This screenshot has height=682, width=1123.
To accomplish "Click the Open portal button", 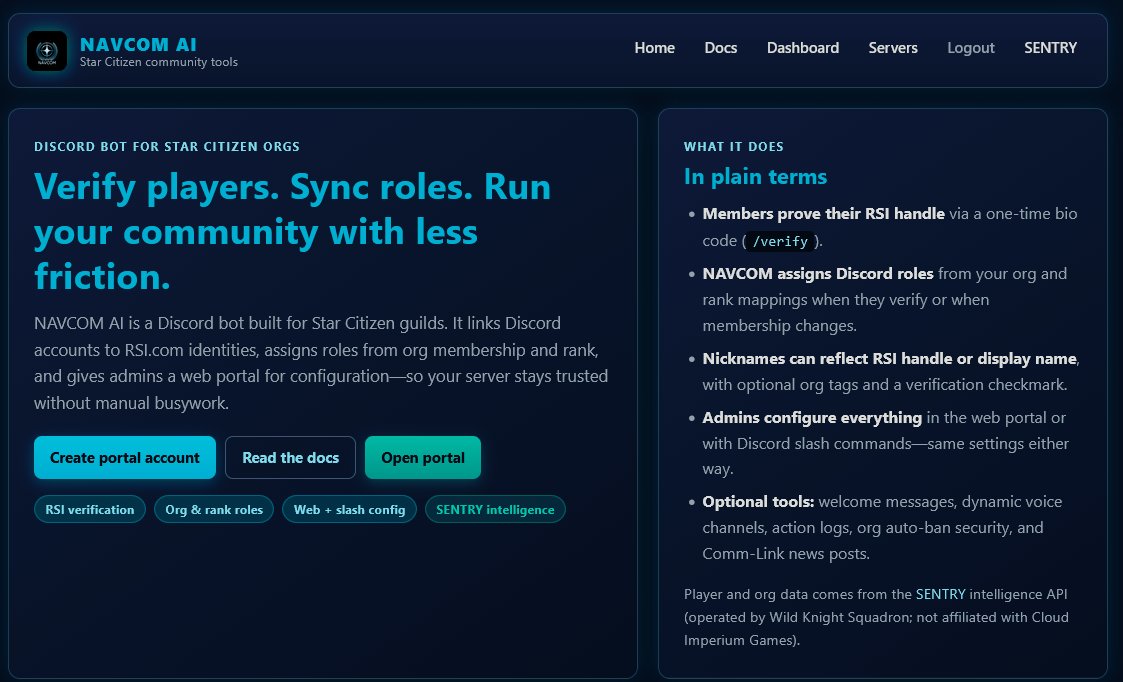I will pos(423,457).
